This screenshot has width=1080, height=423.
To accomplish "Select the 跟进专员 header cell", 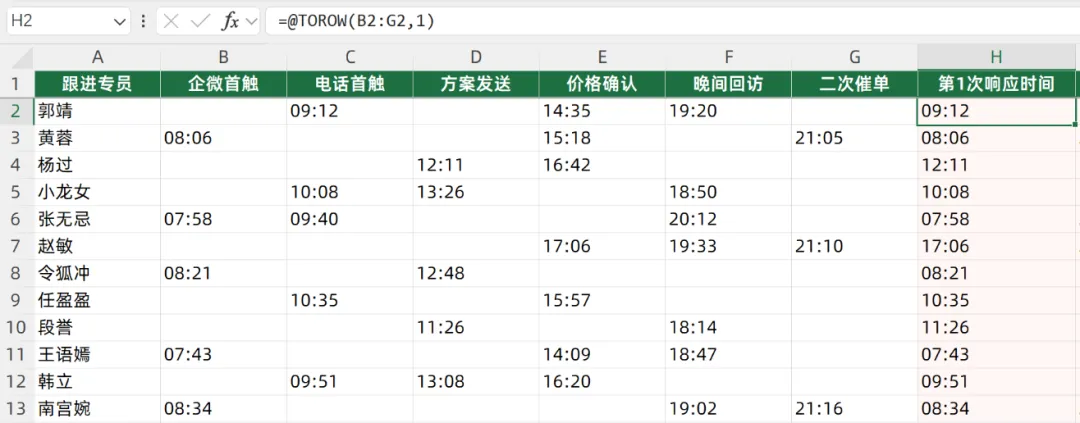I will click(x=97, y=84).
